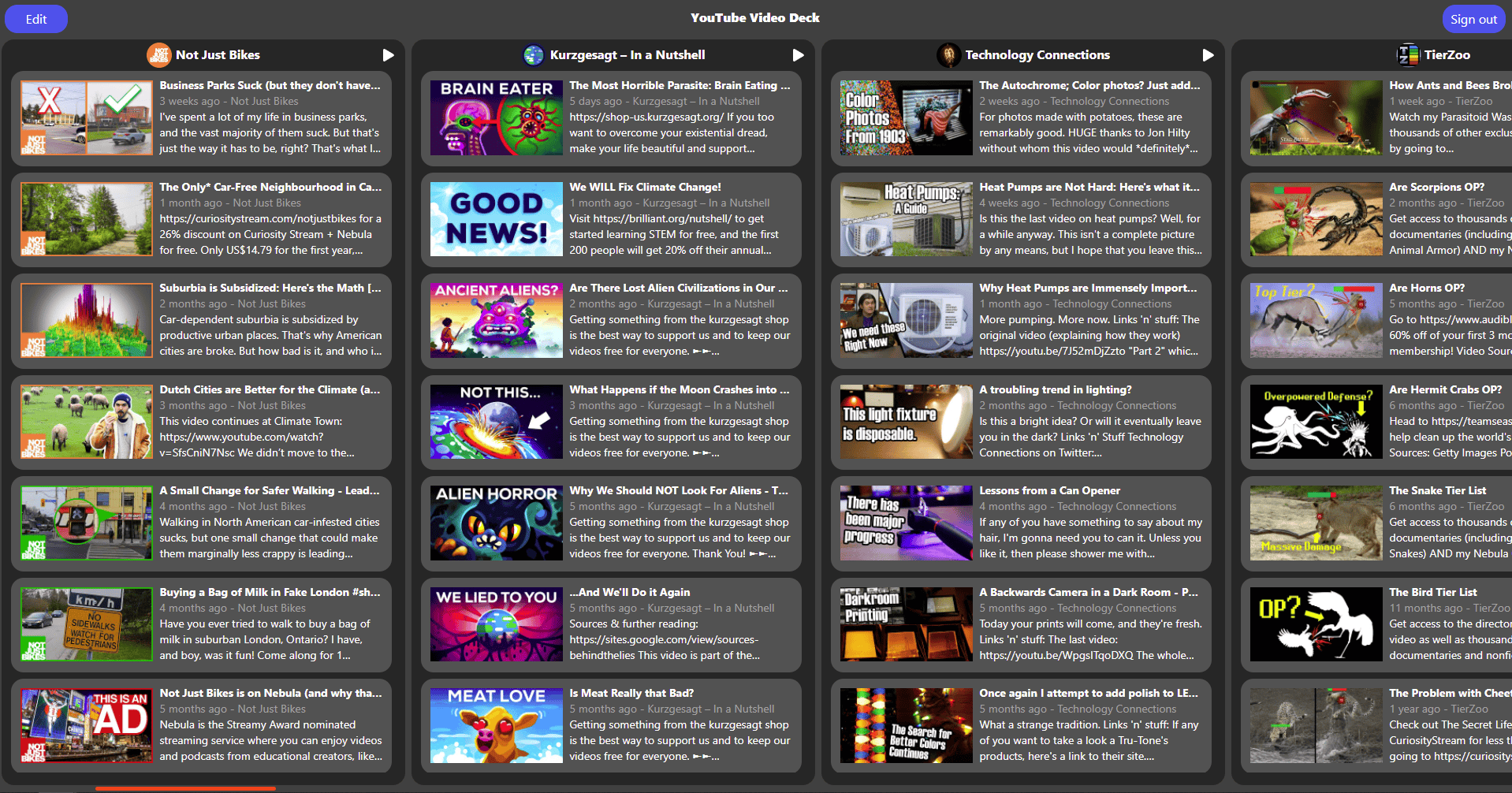Click 'Is Meat Really that Bad?' title
Screen dimensions: 1512x793
tap(631, 693)
